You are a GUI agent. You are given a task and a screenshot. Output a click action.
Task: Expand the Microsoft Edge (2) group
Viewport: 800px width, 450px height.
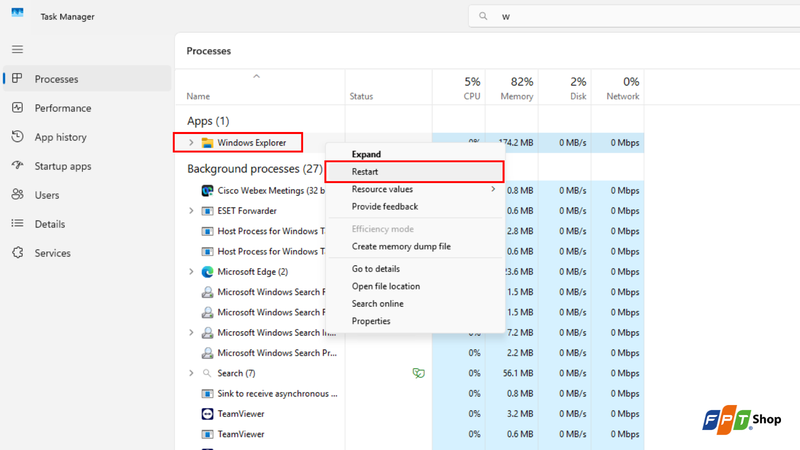pos(191,272)
